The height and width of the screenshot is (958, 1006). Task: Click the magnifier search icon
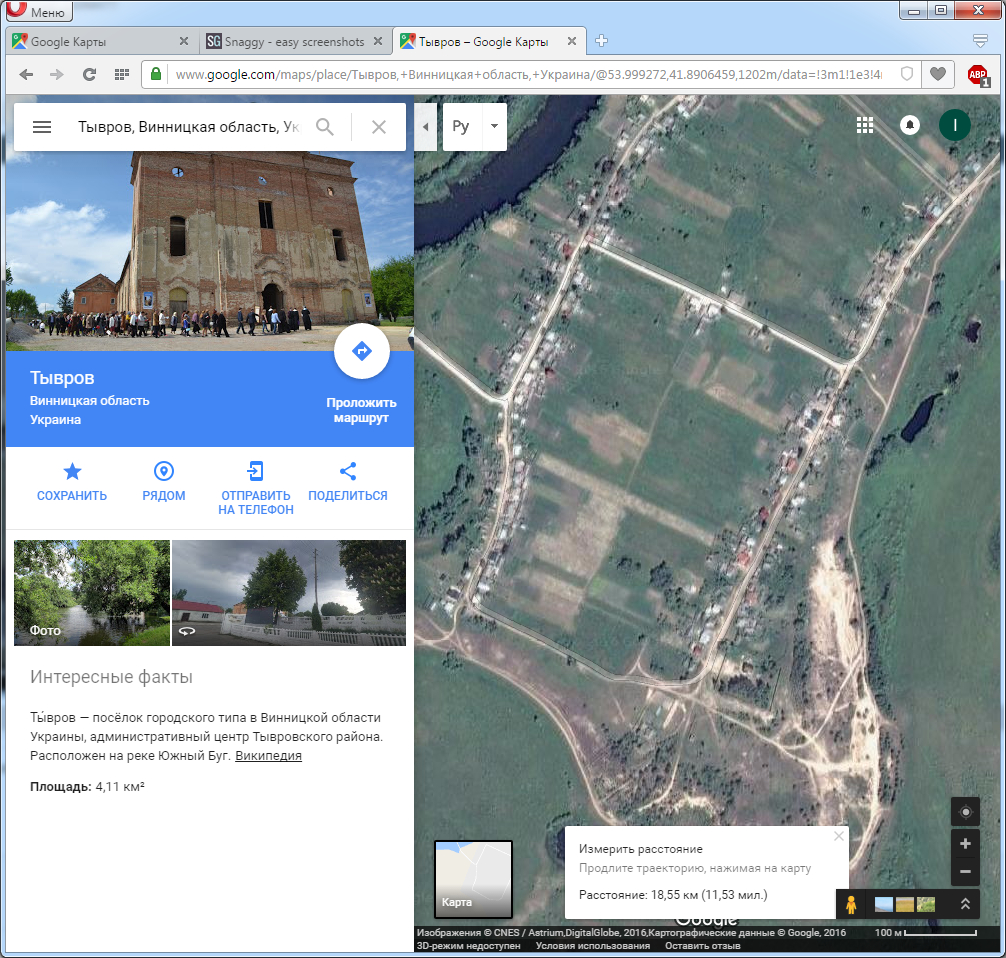325,127
